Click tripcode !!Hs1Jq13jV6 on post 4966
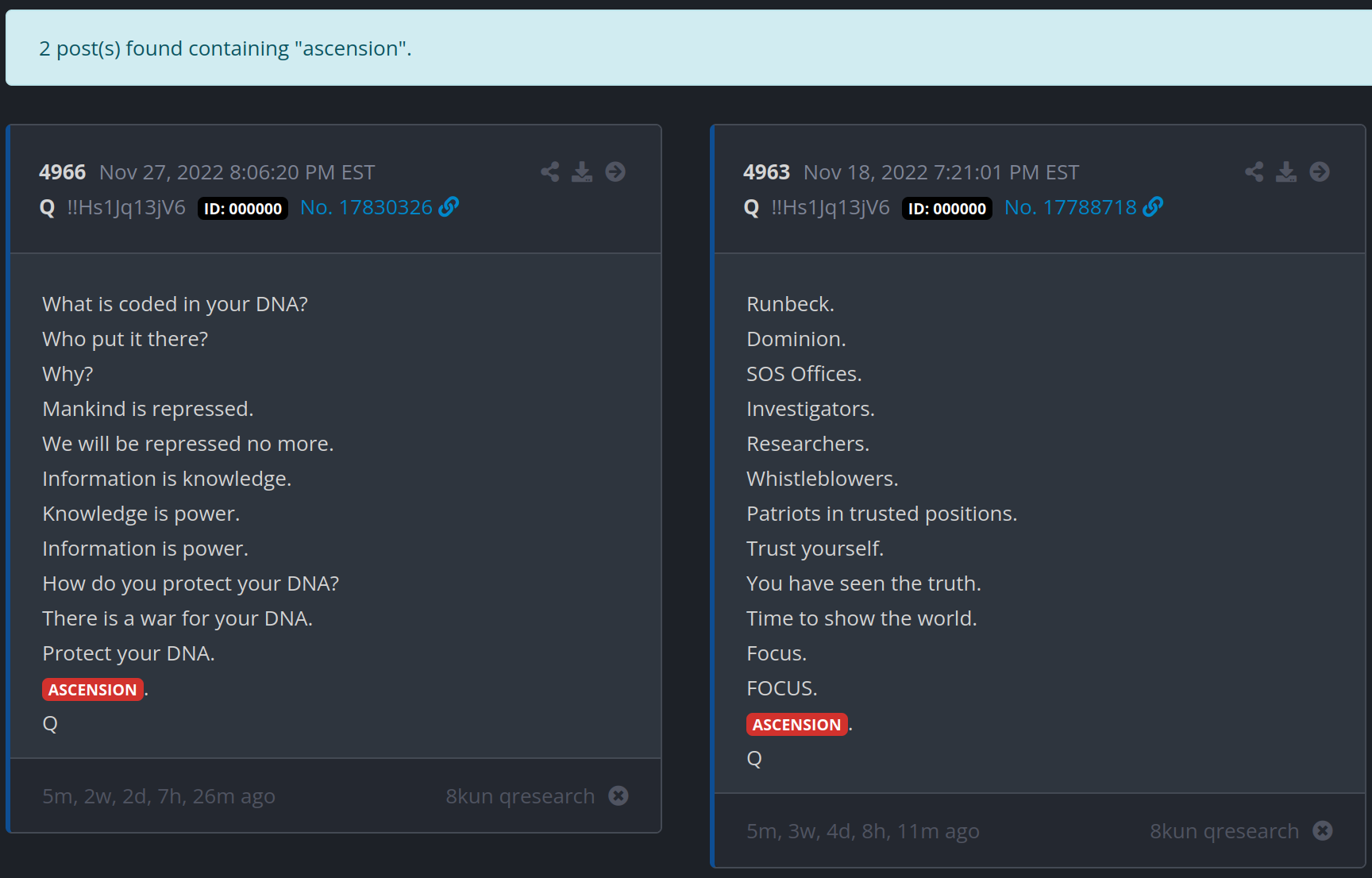This screenshot has width=1372, height=878. [126, 208]
